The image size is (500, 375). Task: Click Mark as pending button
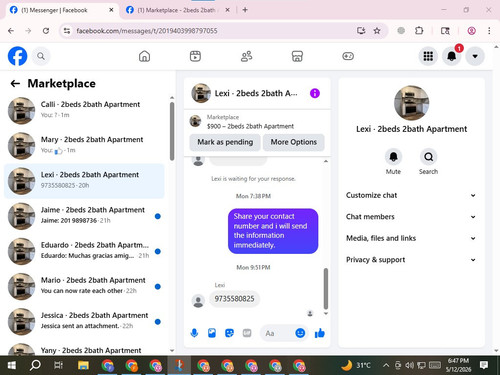click(225, 142)
